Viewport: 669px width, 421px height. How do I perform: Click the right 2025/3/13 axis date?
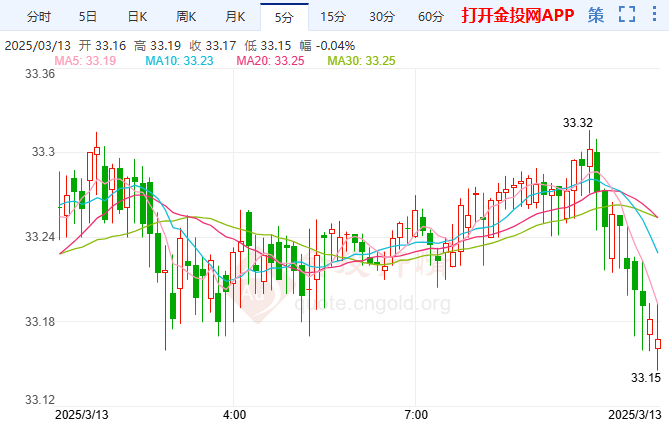634,414
